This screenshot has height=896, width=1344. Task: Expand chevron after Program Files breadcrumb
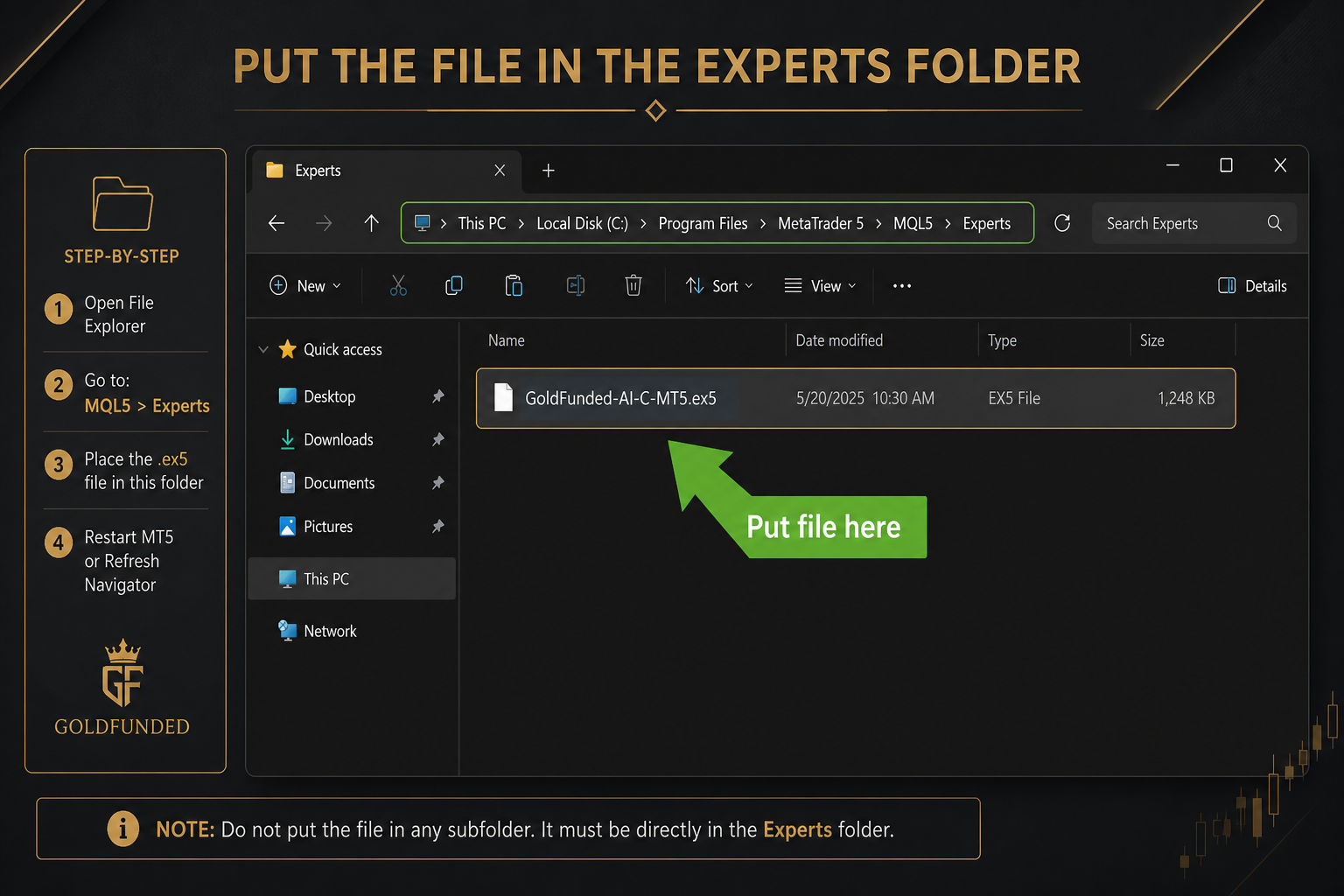click(763, 224)
